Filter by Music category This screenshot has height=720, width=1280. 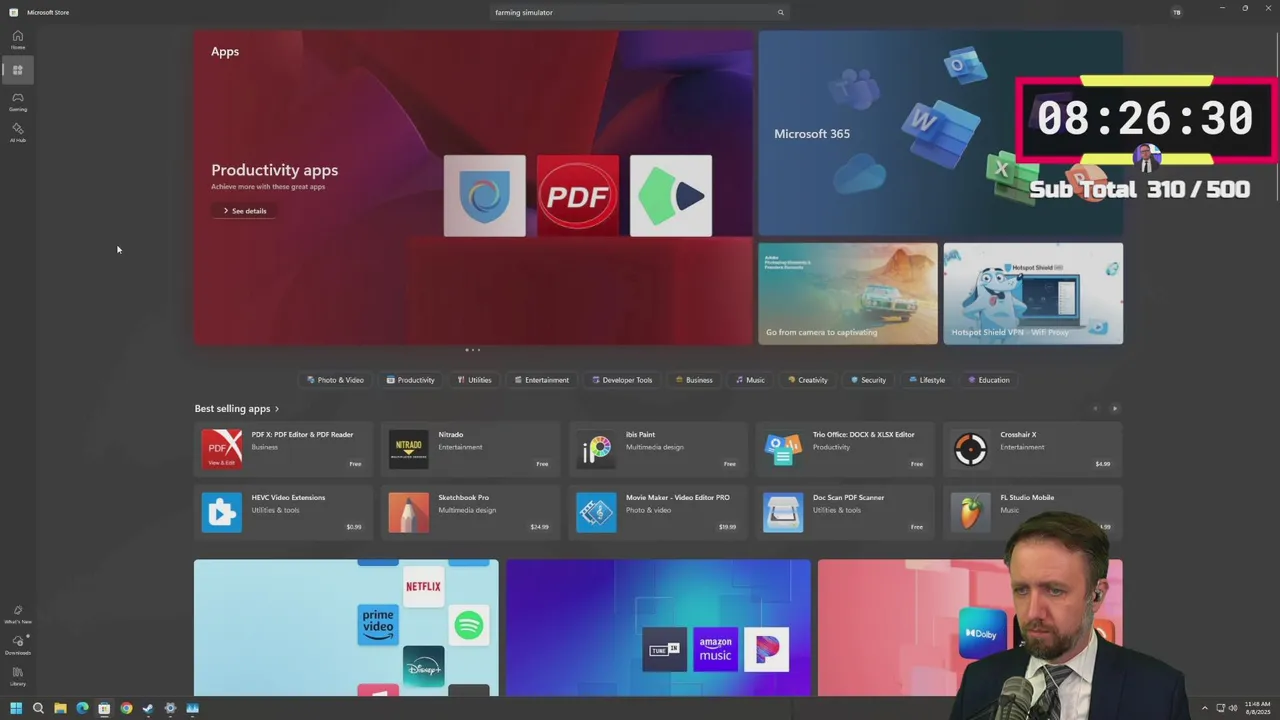(750, 380)
